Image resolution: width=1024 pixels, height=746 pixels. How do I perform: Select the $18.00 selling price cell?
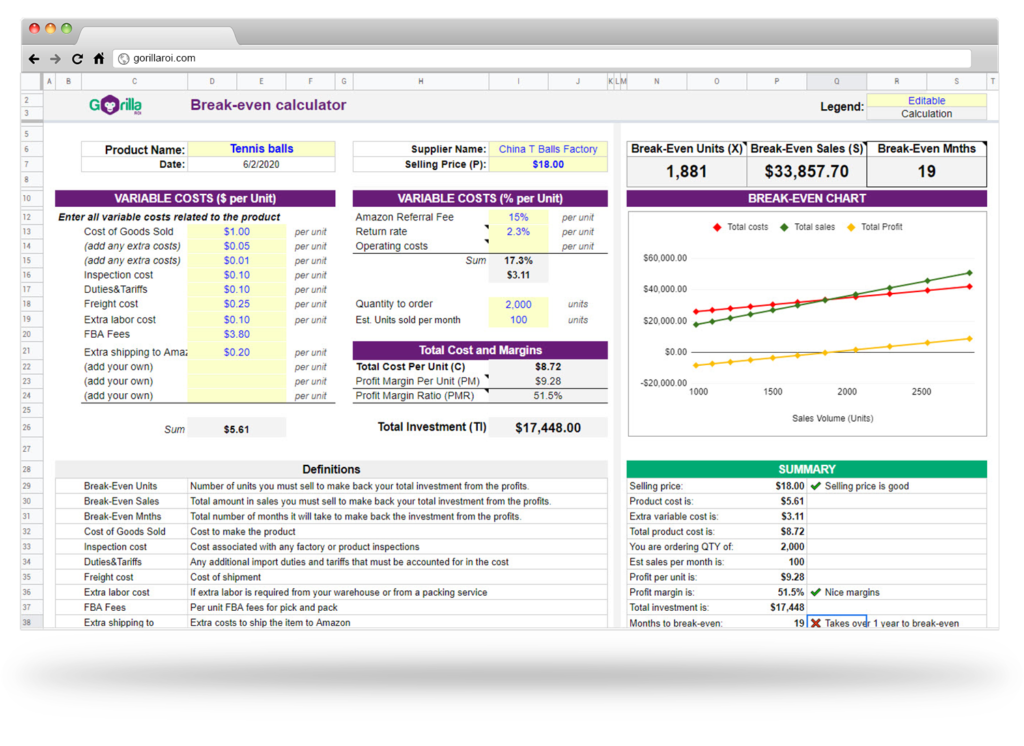pyautogui.click(x=548, y=165)
